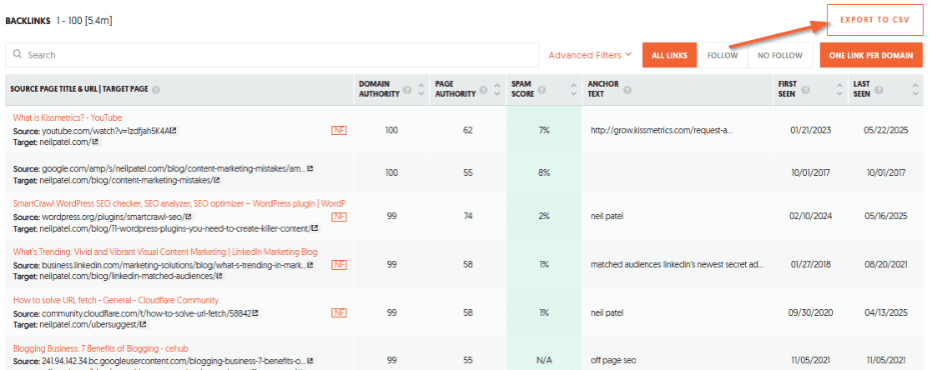Select first seen date 09/30/2020

pyautogui.click(x=810, y=312)
